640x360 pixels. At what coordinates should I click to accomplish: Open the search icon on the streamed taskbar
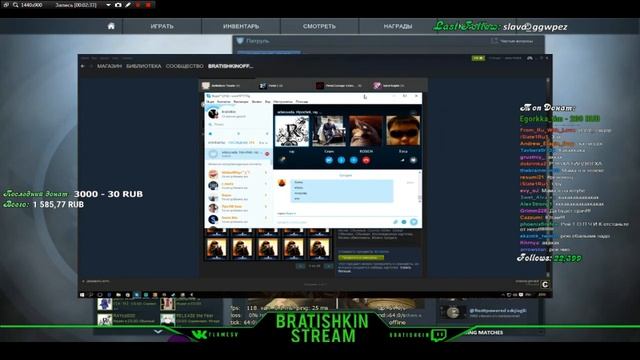[x=91, y=294]
